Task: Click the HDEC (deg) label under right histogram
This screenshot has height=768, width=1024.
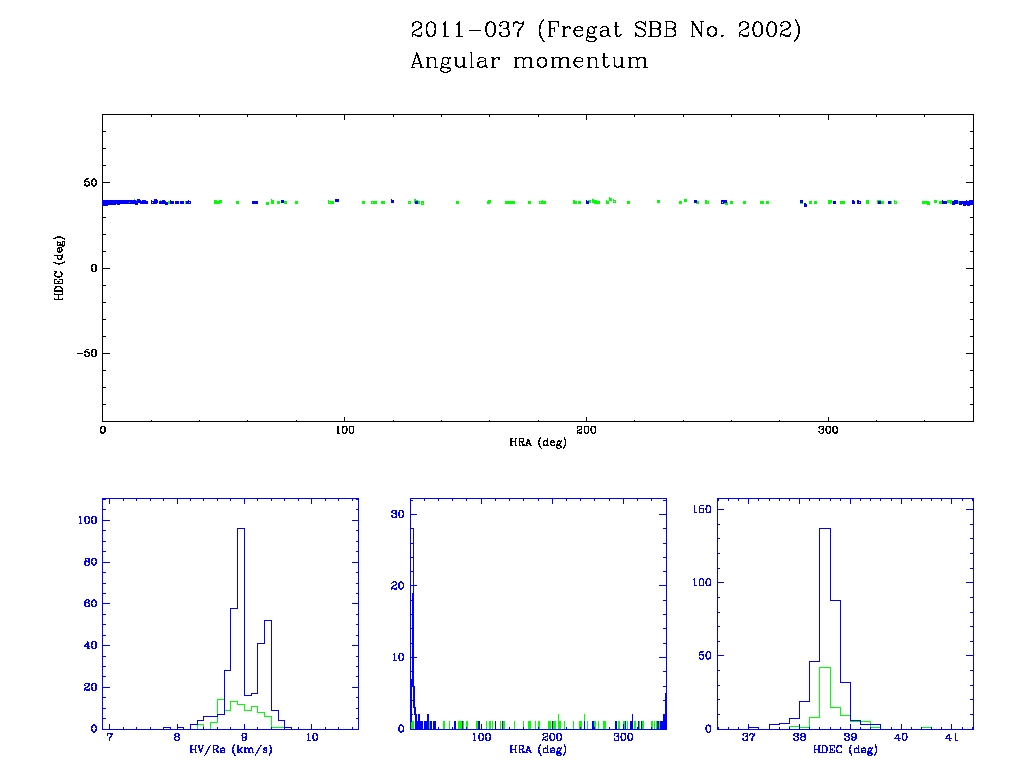Action: 845,749
